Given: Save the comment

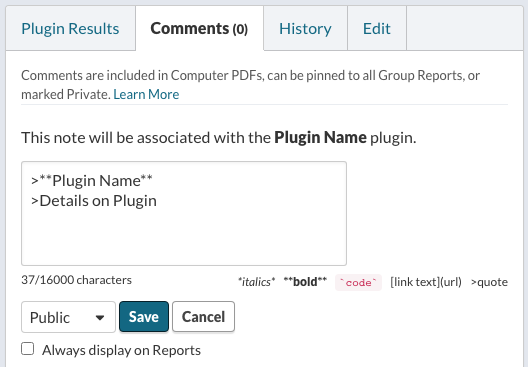Looking at the screenshot, I should coord(144,317).
